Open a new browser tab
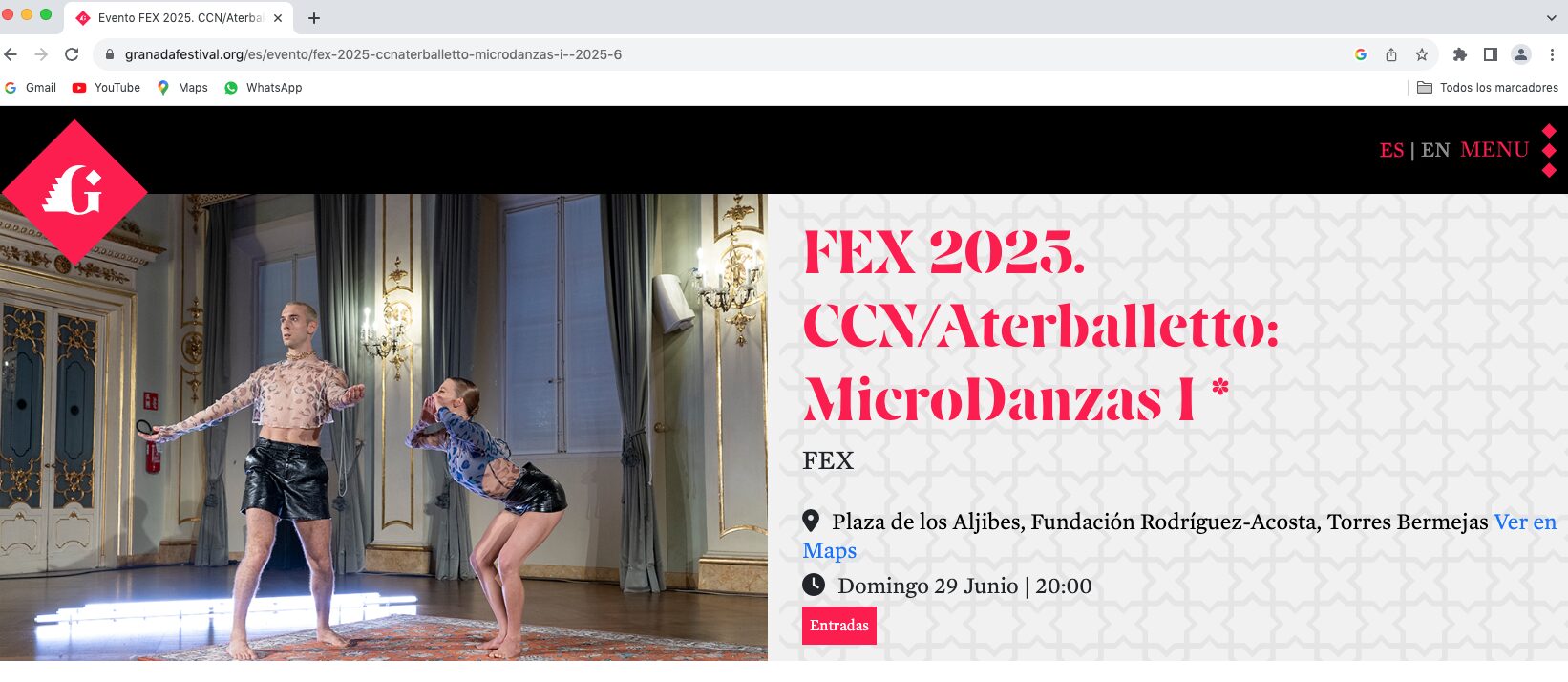The height and width of the screenshot is (682, 1568). [314, 18]
